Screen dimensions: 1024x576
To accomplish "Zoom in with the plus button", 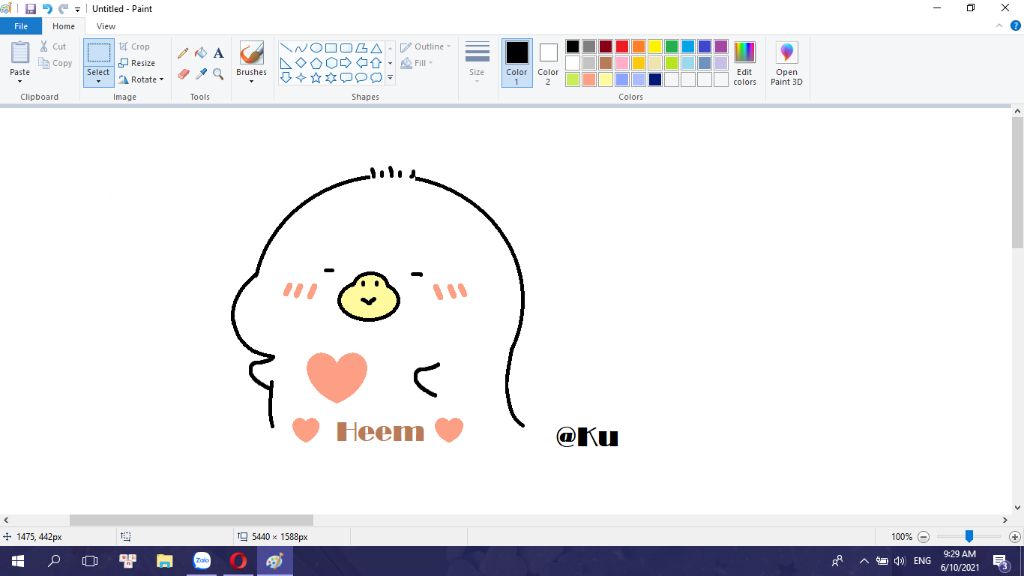I will (x=1014, y=537).
